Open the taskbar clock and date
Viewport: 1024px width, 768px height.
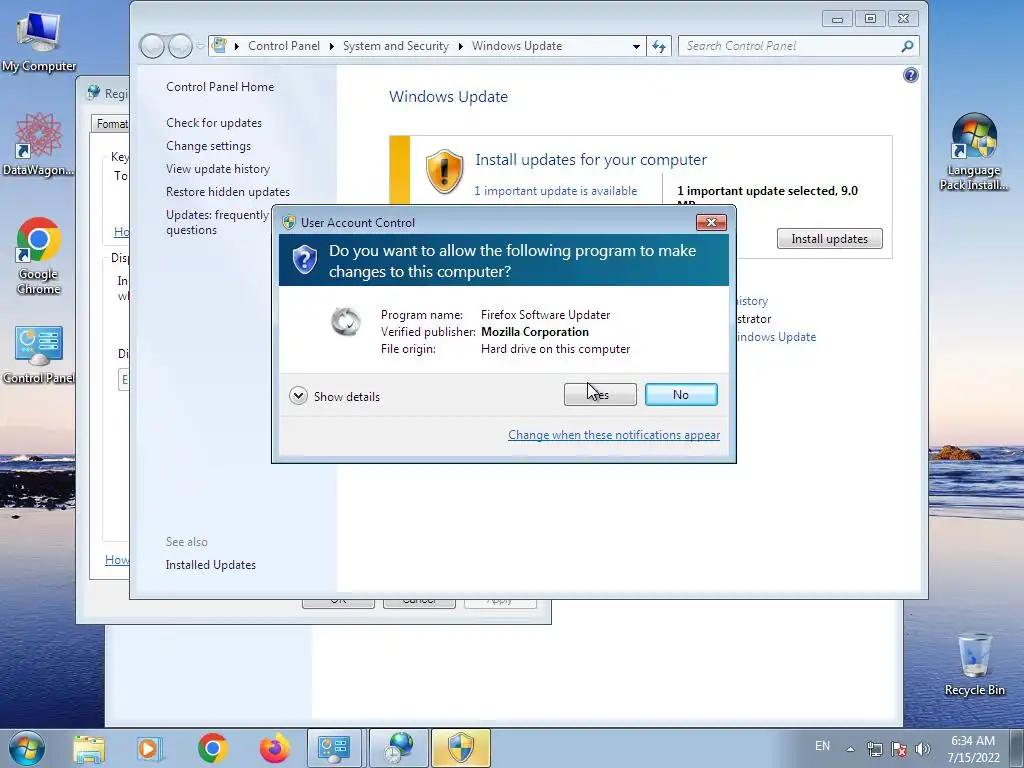point(973,749)
